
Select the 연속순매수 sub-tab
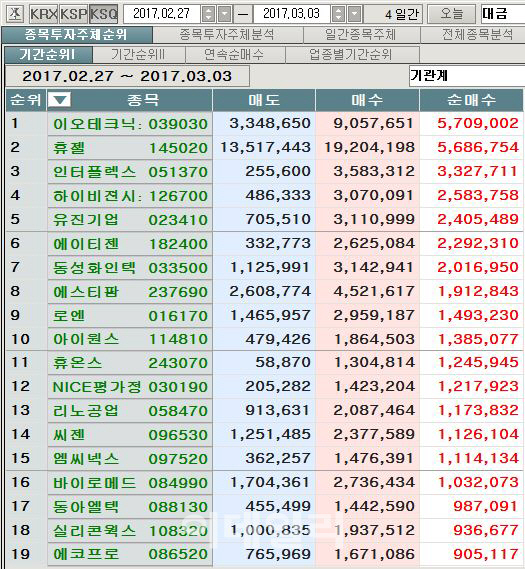[x=235, y=54]
